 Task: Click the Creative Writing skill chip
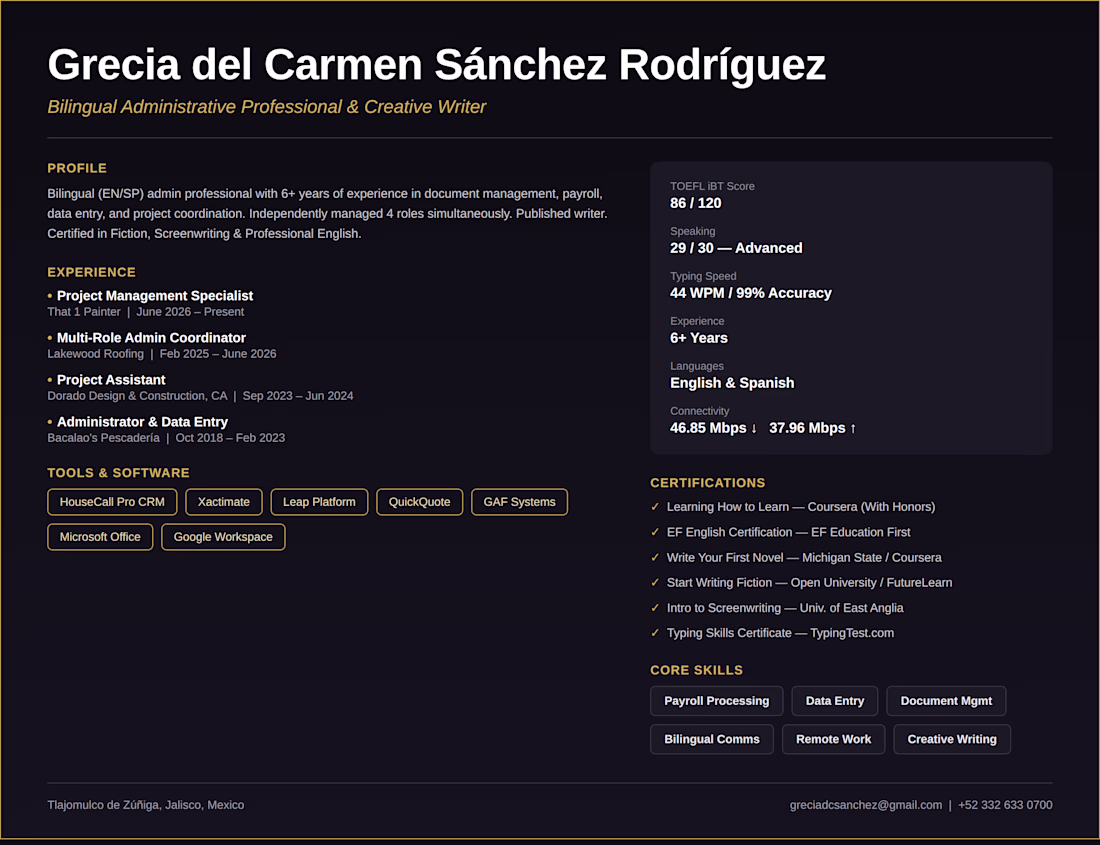tap(952, 739)
